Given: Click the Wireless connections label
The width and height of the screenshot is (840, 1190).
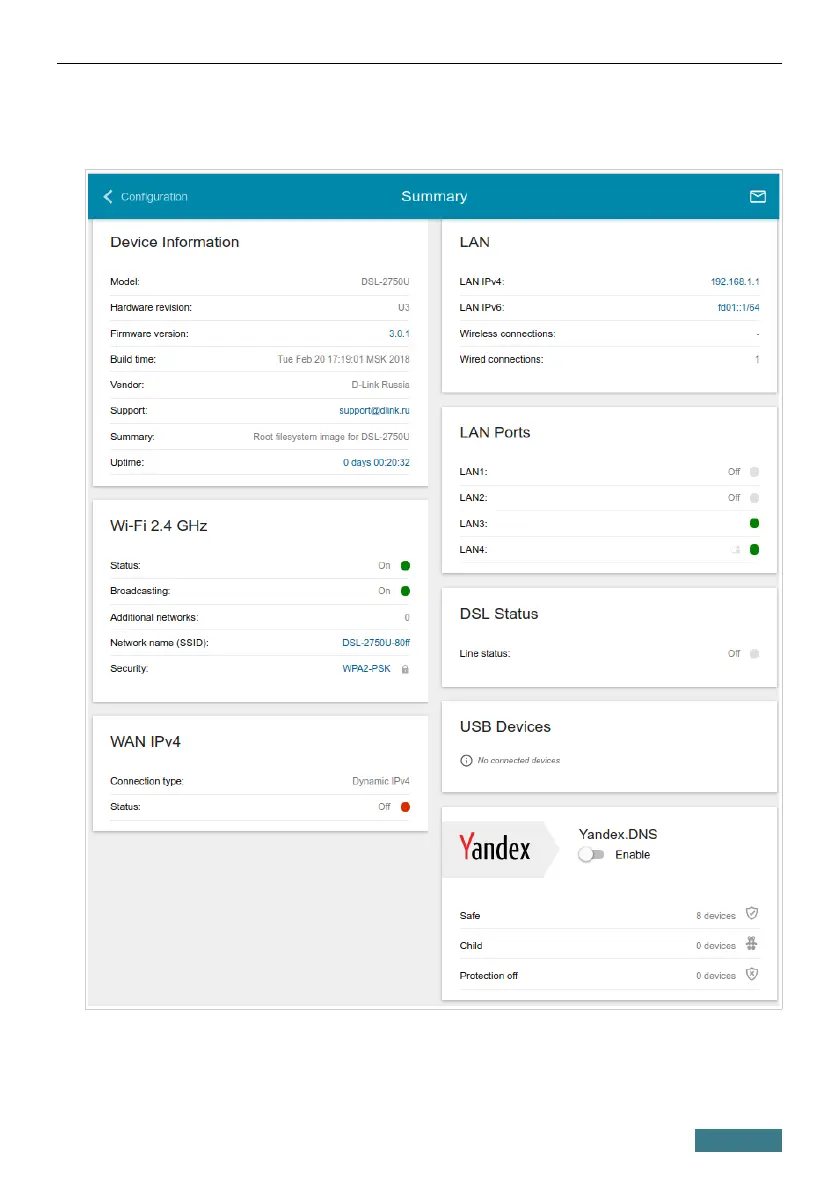Looking at the screenshot, I should tap(507, 334).
